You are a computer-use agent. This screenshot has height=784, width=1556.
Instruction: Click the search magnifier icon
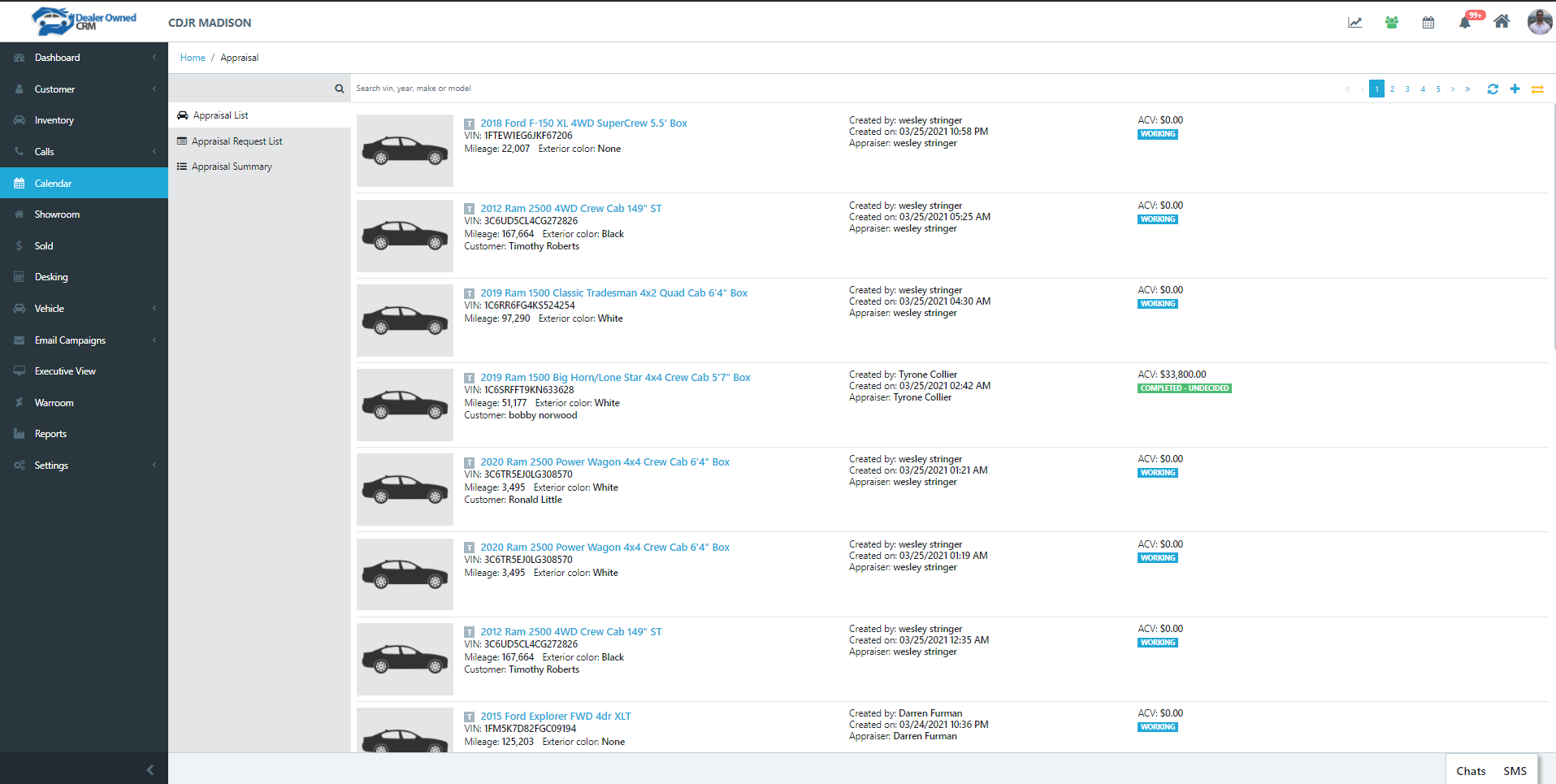(x=340, y=89)
